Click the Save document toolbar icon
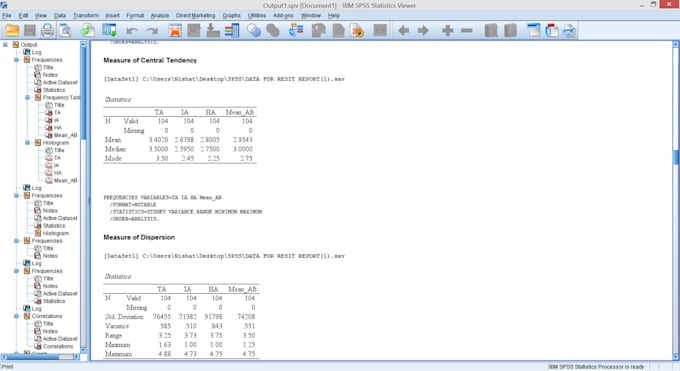 [x=30, y=30]
